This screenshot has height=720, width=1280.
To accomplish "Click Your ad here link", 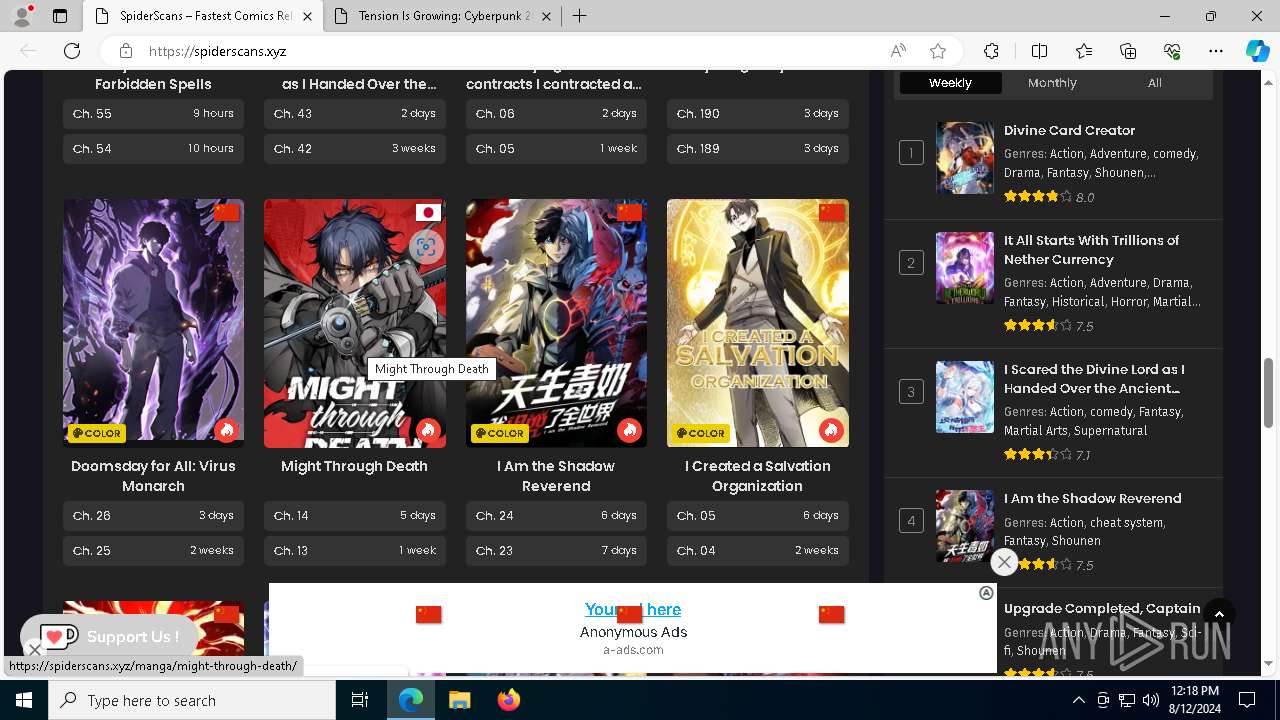I will tap(633, 609).
